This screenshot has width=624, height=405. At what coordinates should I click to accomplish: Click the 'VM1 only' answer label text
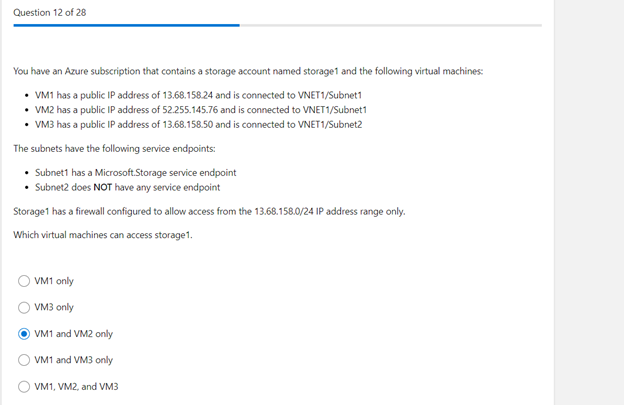(54, 281)
